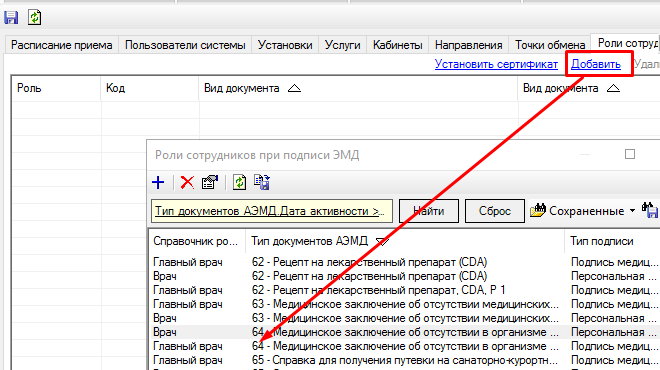Add a new record with blue plus icon

[158, 182]
